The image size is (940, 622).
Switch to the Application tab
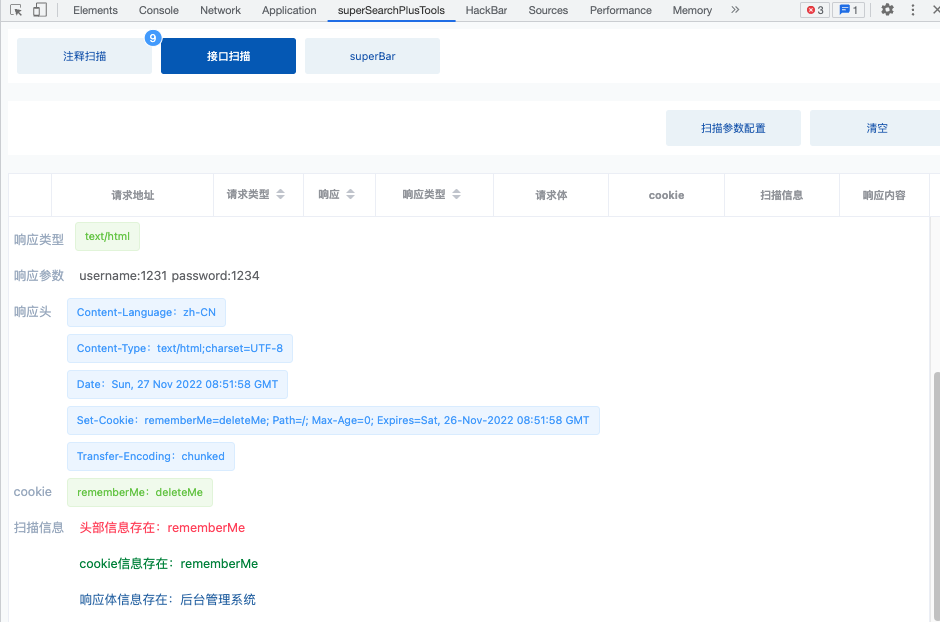click(x=289, y=10)
